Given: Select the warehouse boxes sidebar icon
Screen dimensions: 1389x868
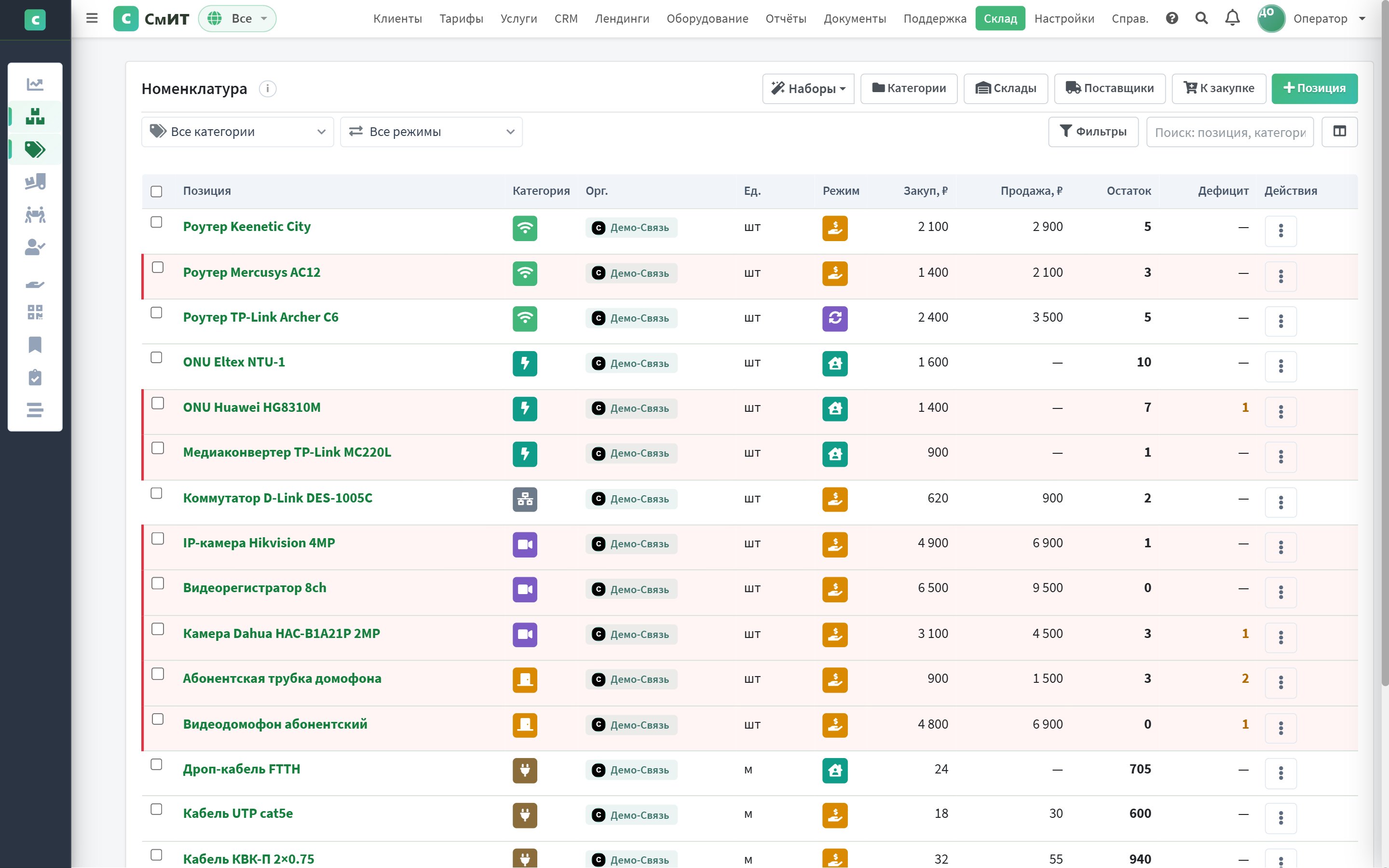Looking at the screenshot, I should click(35, 117).
